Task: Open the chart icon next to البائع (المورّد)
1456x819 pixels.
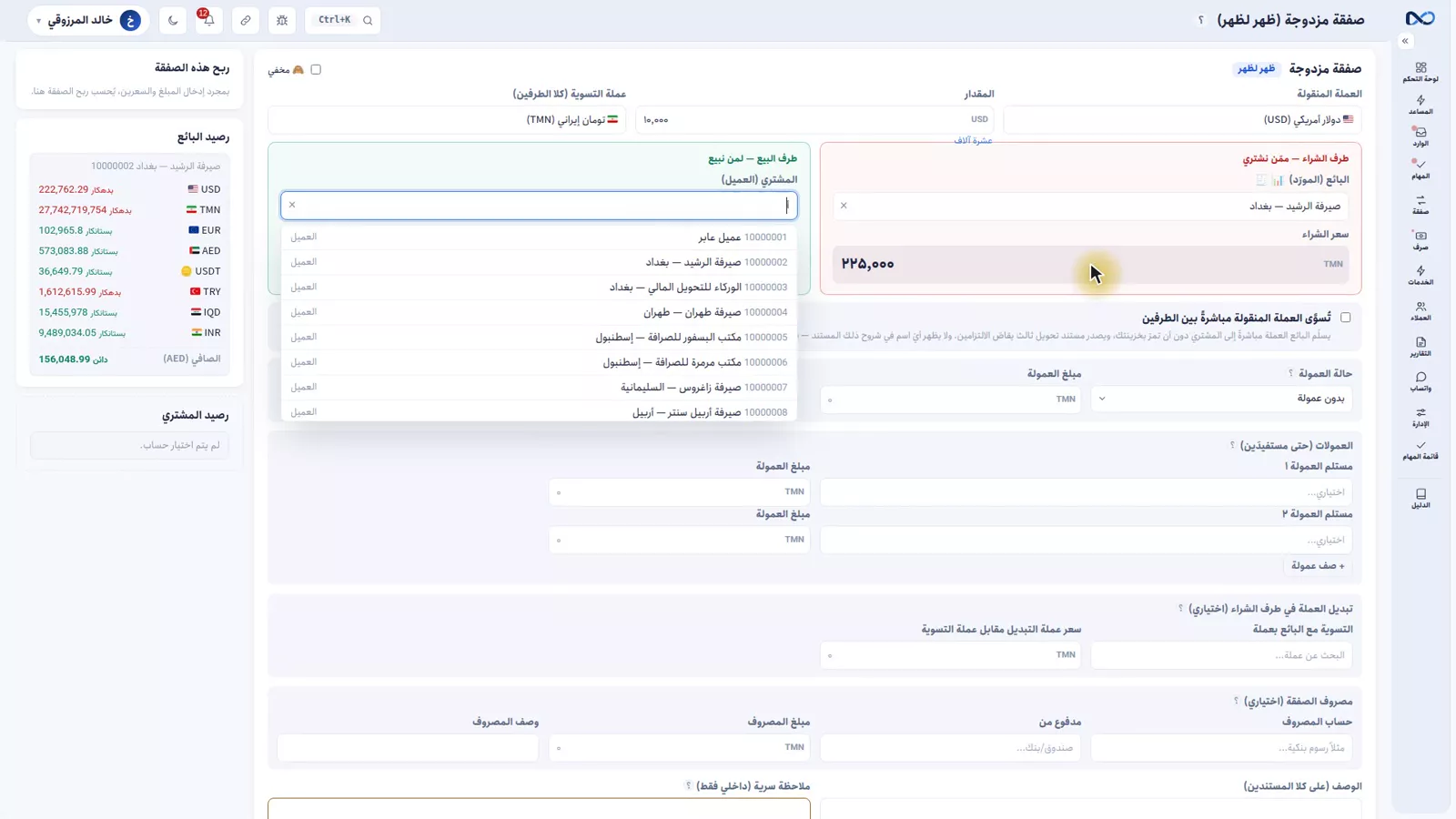Action: [x=1278, y=180]
